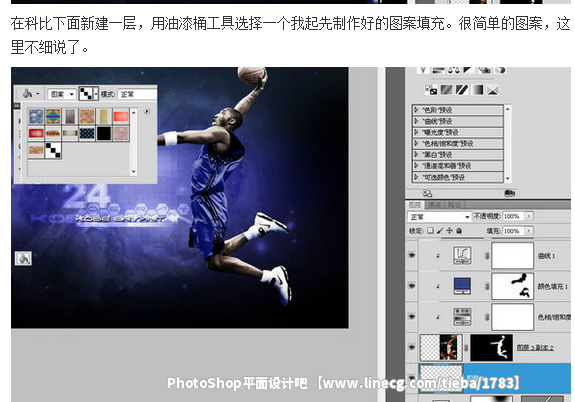Click the Adjustments panel bottom-left icon
This screenshot has width=575, height=402.
coord(428,193)
